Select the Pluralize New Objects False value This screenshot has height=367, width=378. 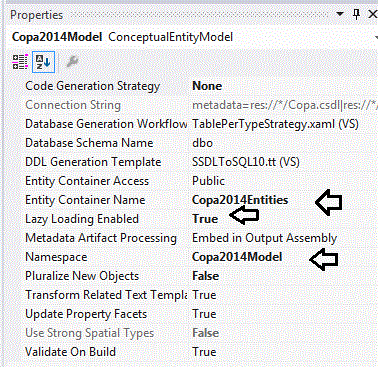[x=206, y=276]
